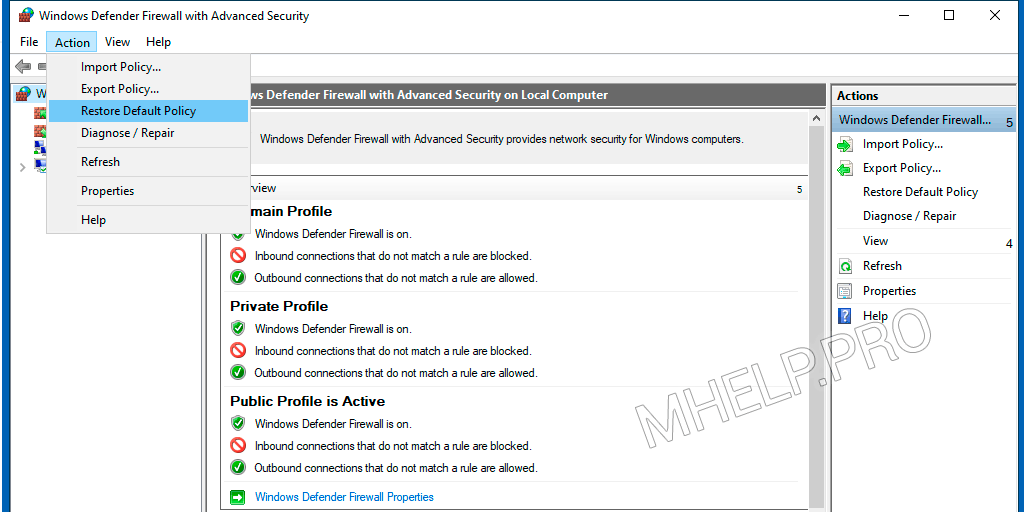The height and width of the screenshot is (512, 1024).
Task: Click Properties icon in Actions pane
Action: tap(845, 291)
